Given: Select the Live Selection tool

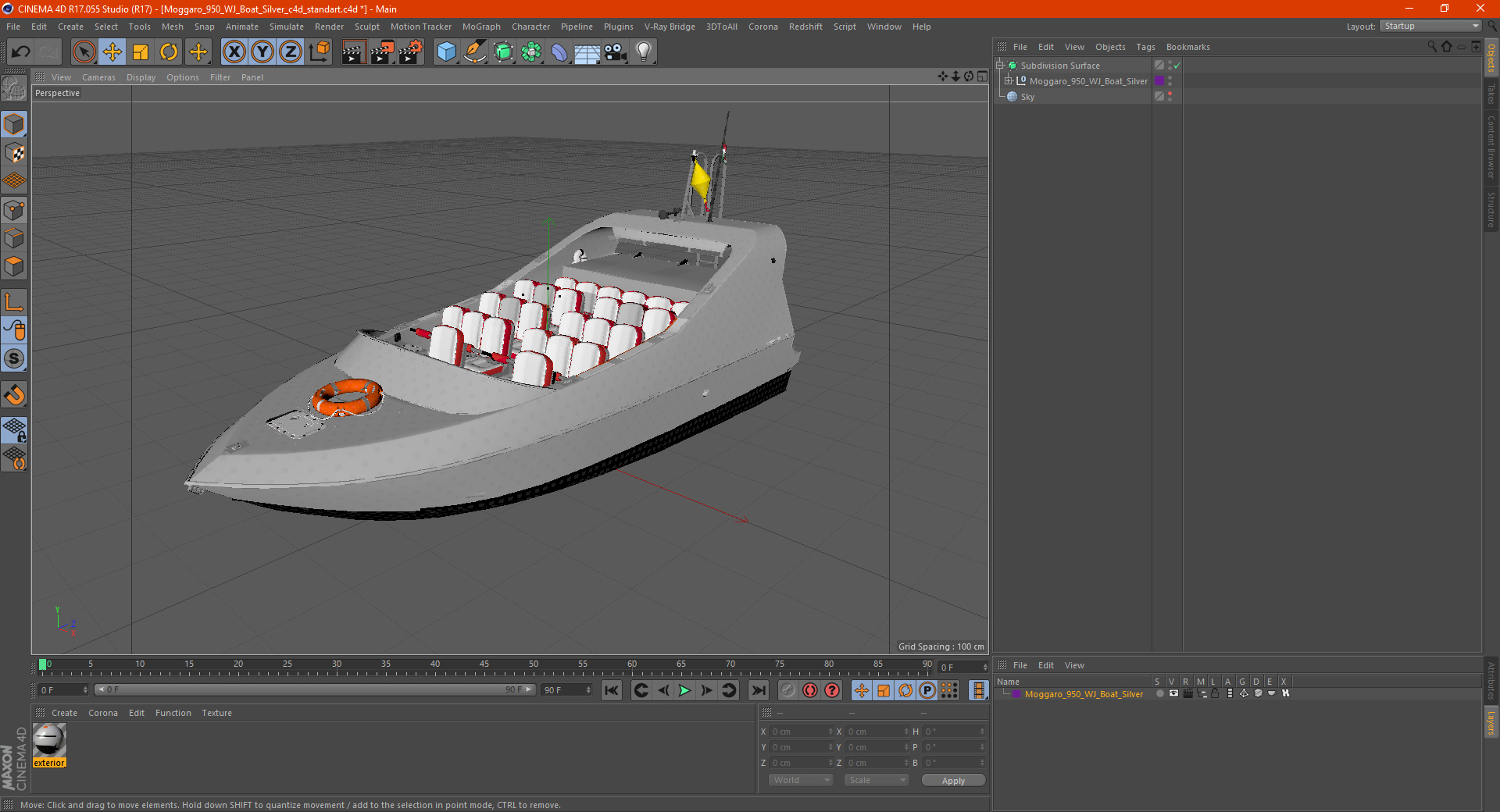Looking at the screenshot, I should pos(84,52).
